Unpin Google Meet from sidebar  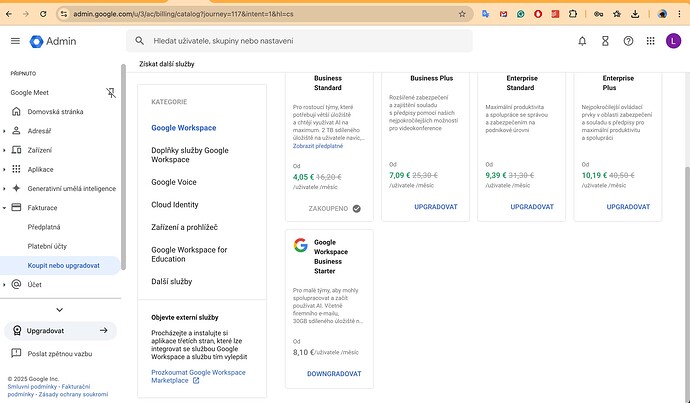pyautogui.click(x=111, y=92)
